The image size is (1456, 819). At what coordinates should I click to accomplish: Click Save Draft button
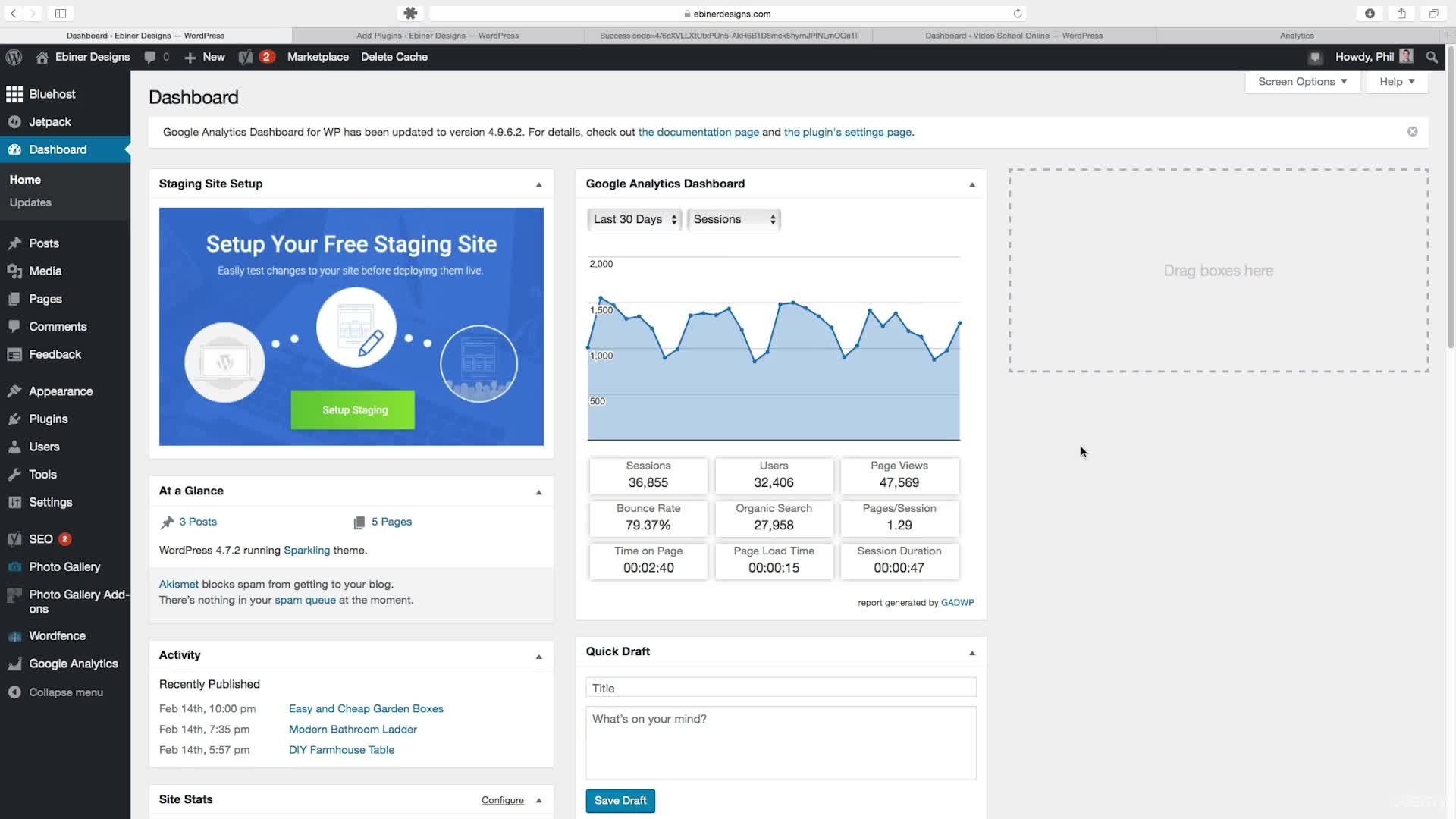point(620,801)
